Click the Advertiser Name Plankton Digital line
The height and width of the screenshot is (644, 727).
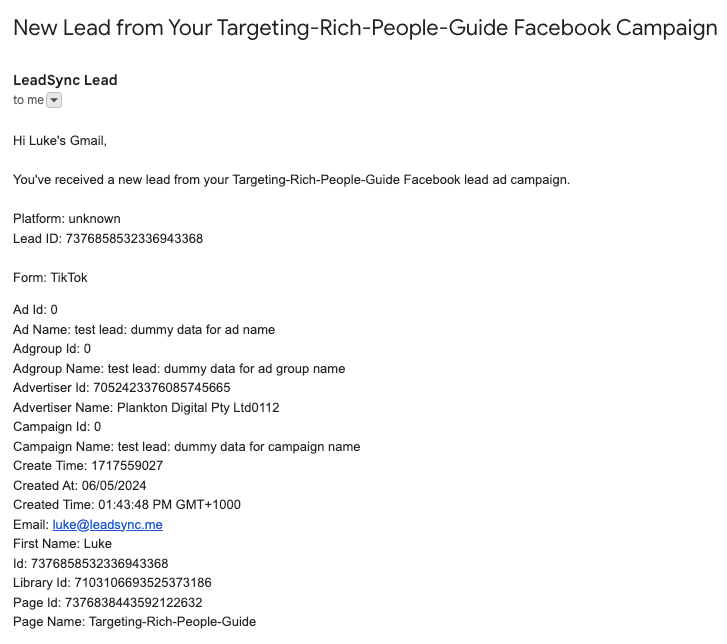click(146, 407)
